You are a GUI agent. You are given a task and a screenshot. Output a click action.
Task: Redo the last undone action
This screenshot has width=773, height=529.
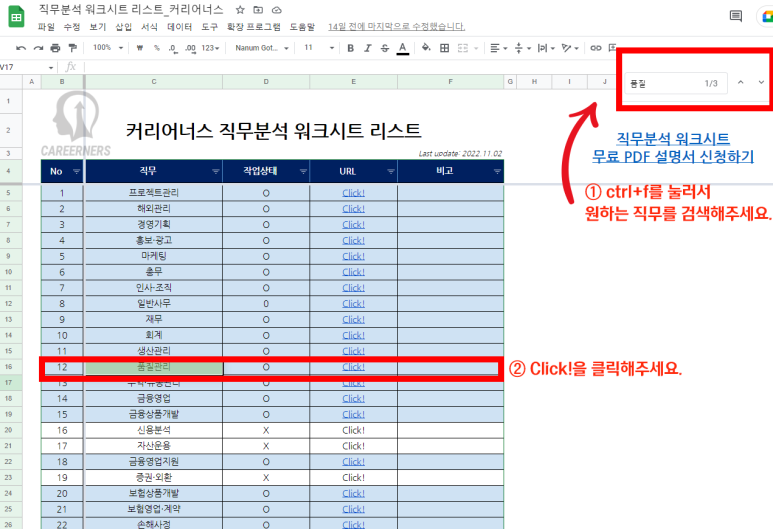click(x=38, y=48)
